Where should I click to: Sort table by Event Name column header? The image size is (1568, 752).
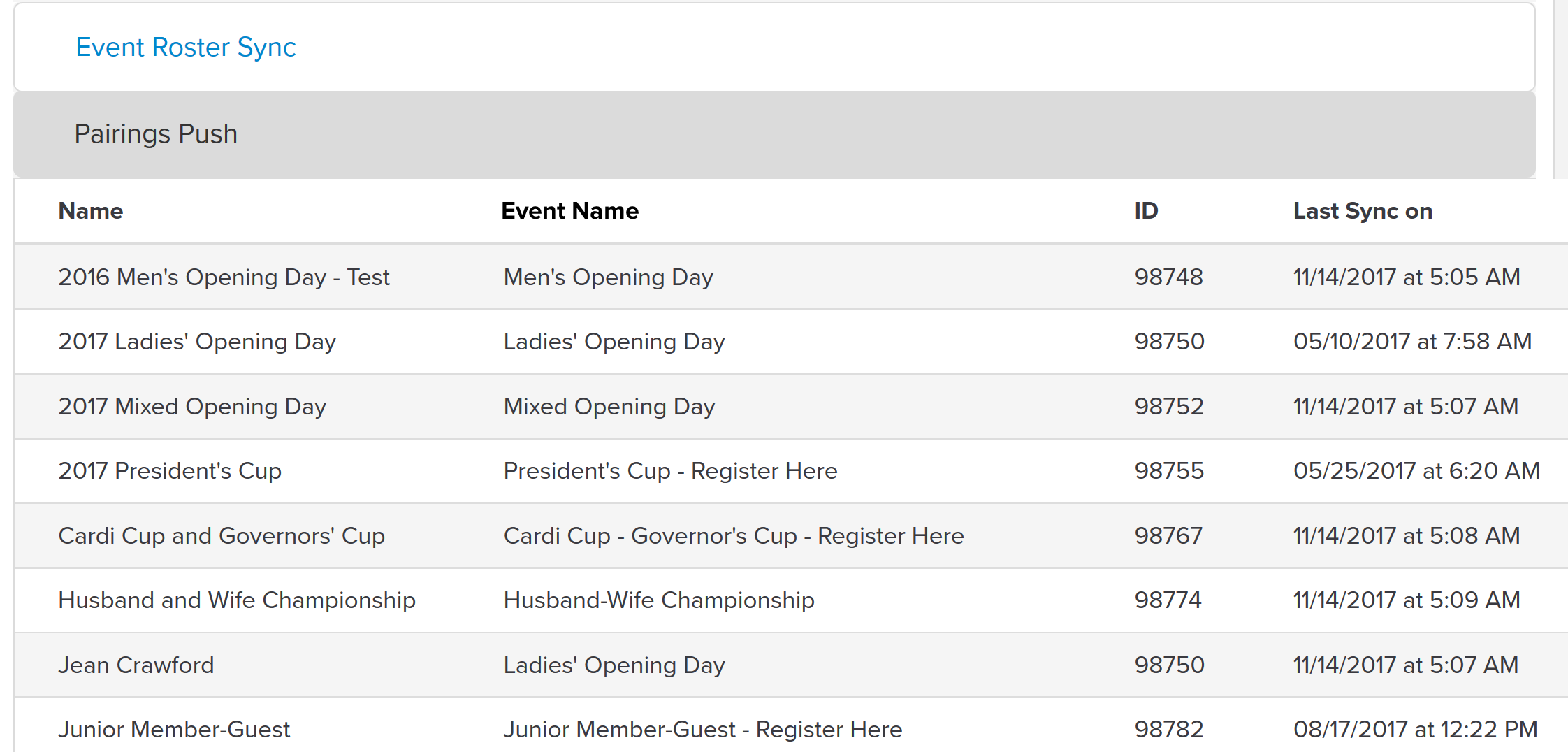pos(570,211)
